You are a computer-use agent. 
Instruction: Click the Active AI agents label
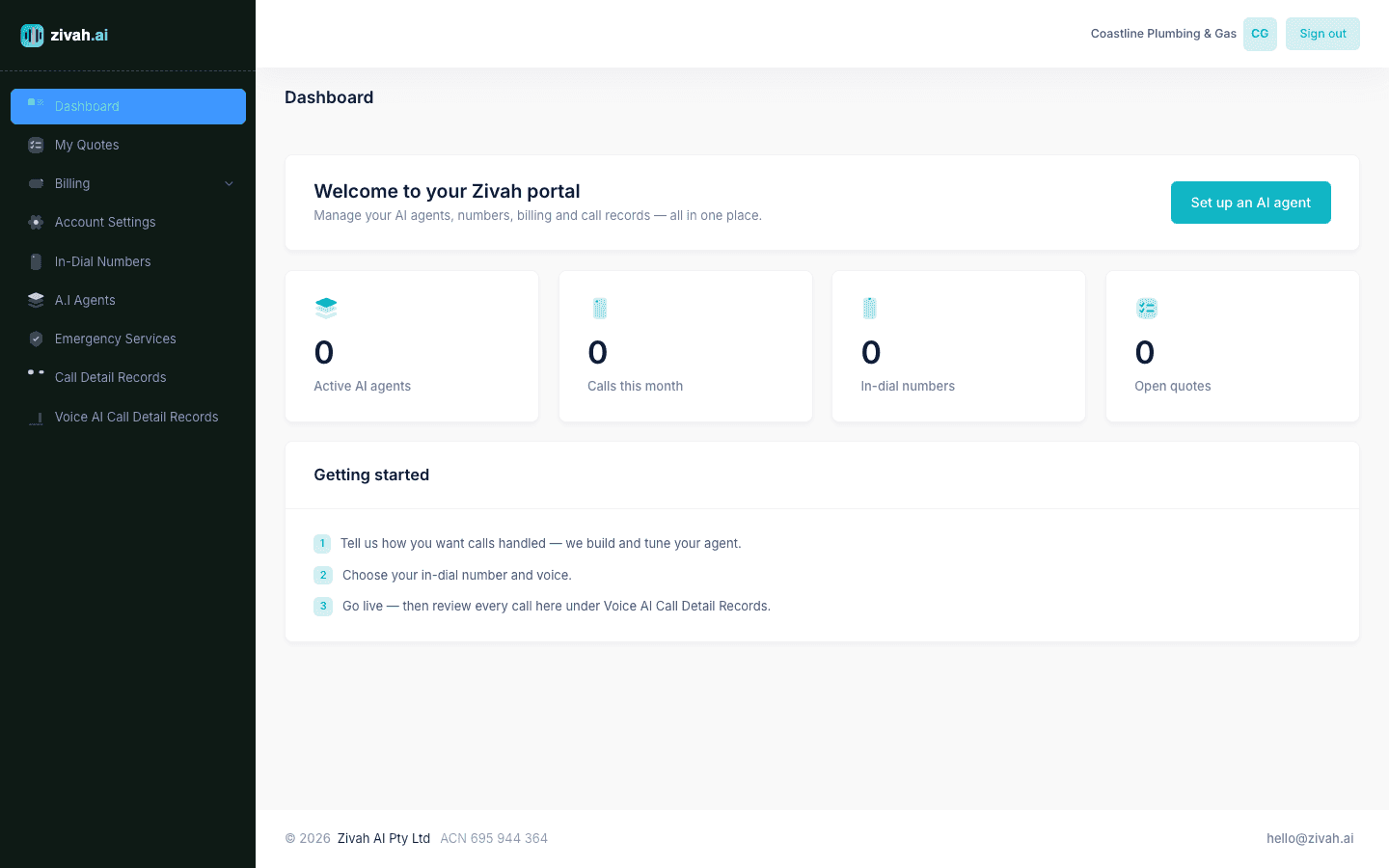(x=363, y=386)
